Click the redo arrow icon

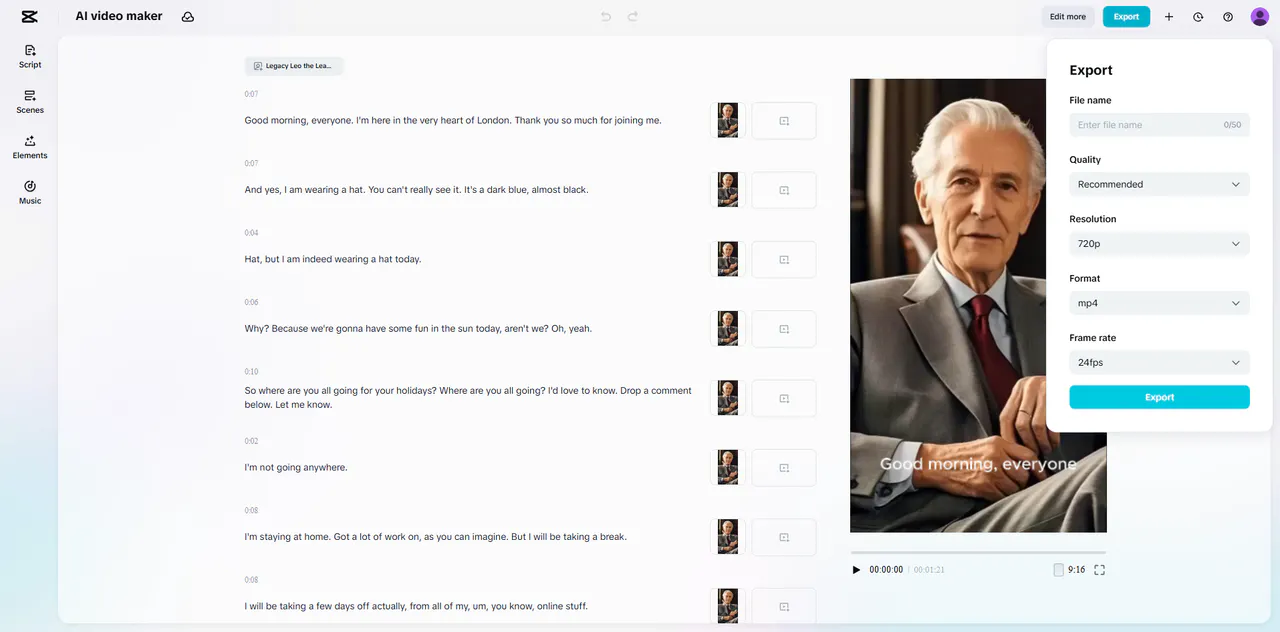(x=632, y=17)
